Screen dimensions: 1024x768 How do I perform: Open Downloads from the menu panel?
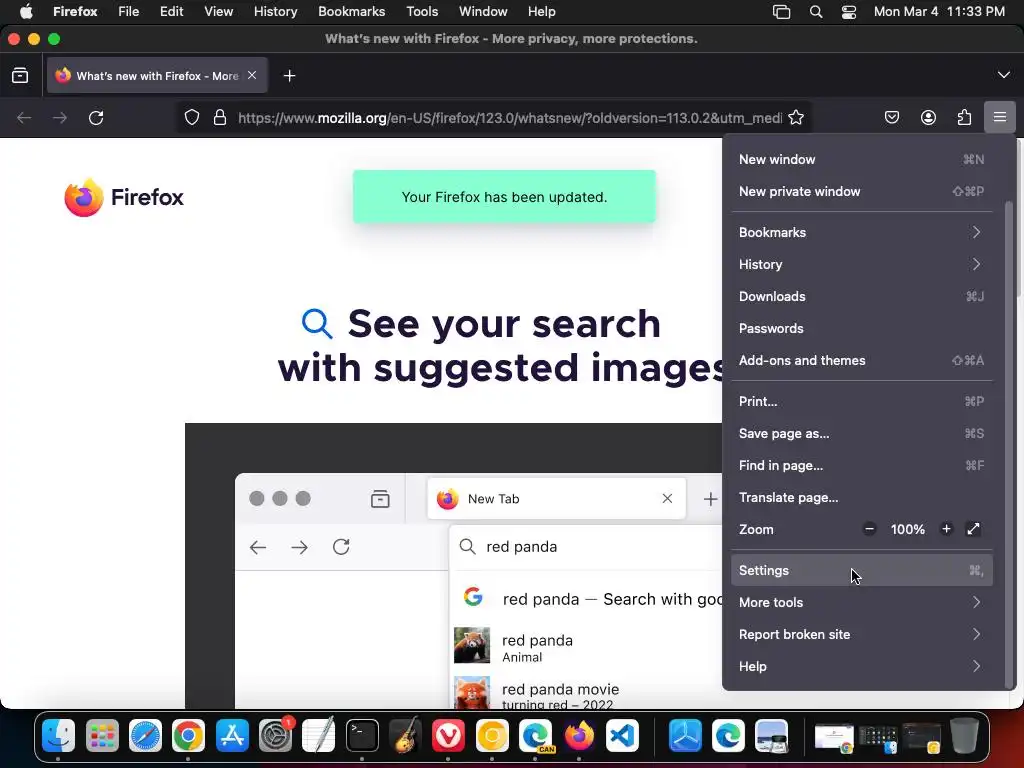(x=861, y=296)
